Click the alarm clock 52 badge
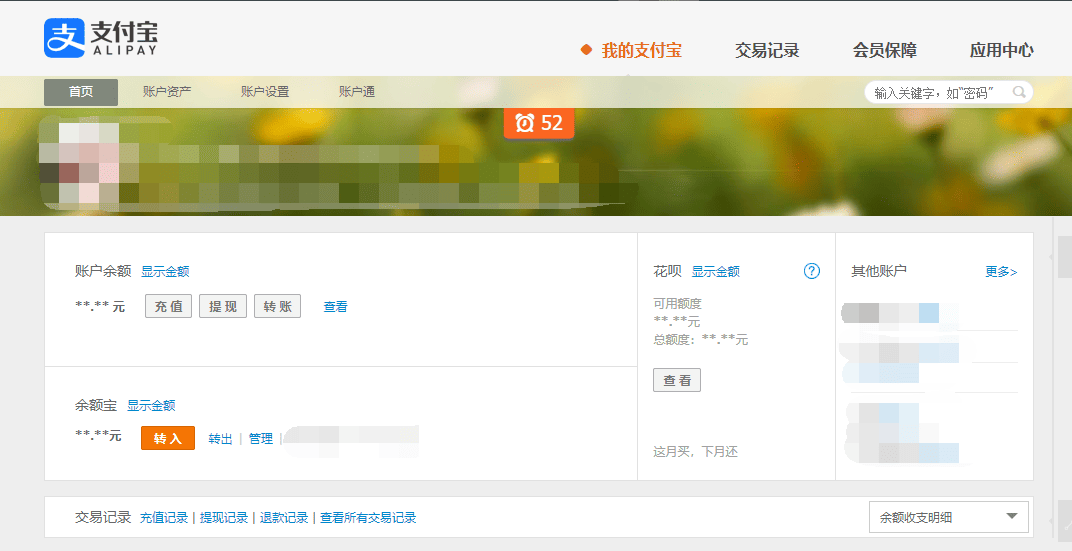1072x551 pixels. coord(539,123)
